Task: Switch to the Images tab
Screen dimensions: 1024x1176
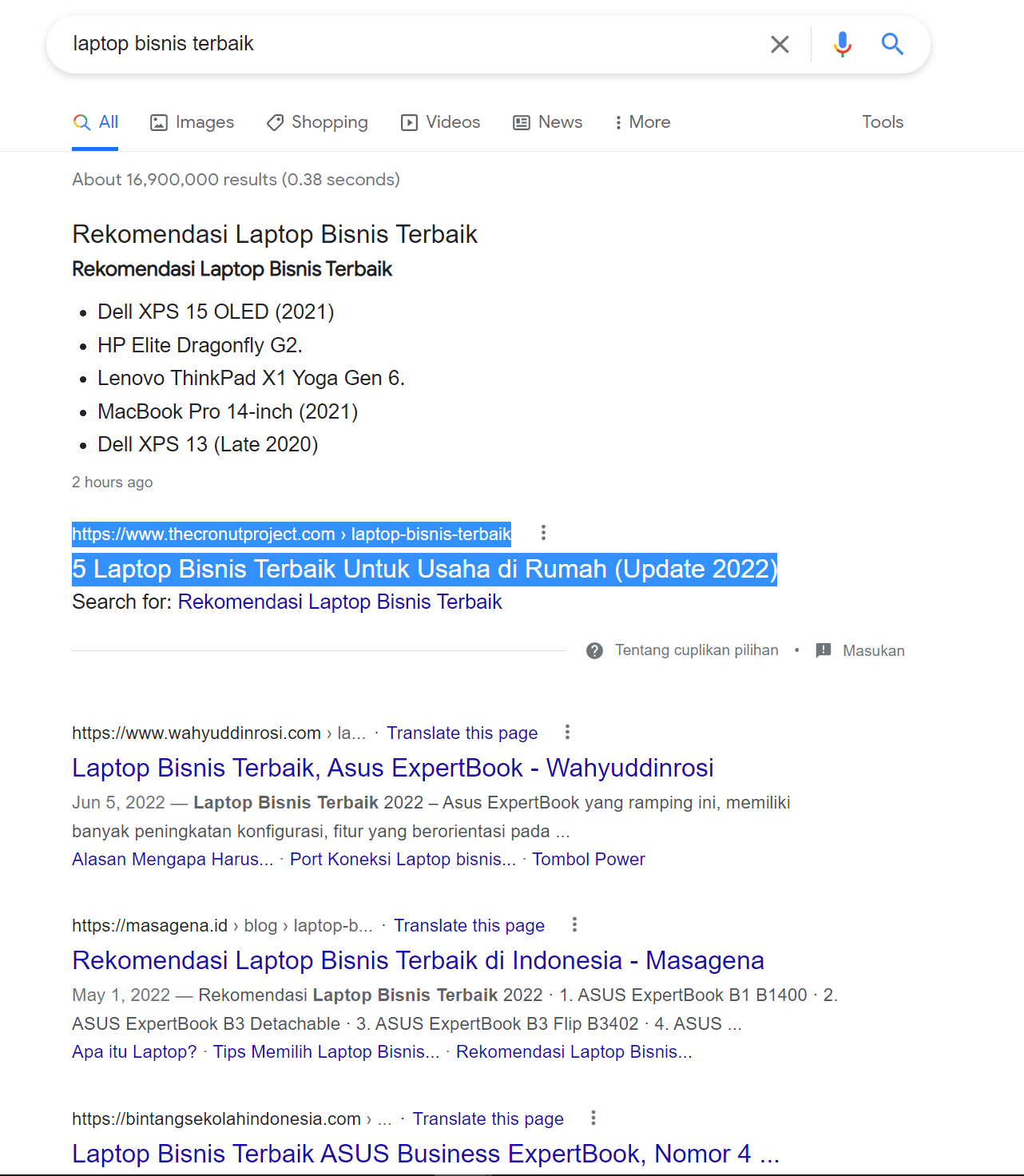Action: point(192,122)
